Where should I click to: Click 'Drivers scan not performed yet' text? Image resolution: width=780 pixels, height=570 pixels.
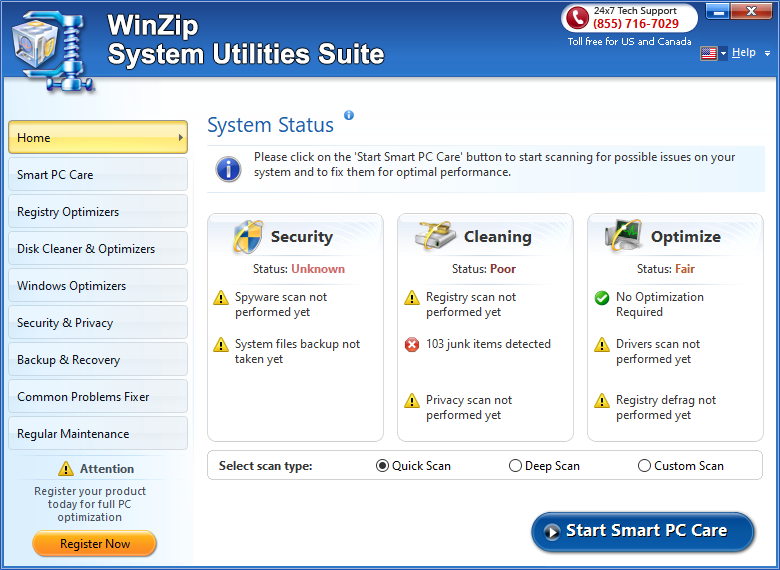[x=658, y=351]
